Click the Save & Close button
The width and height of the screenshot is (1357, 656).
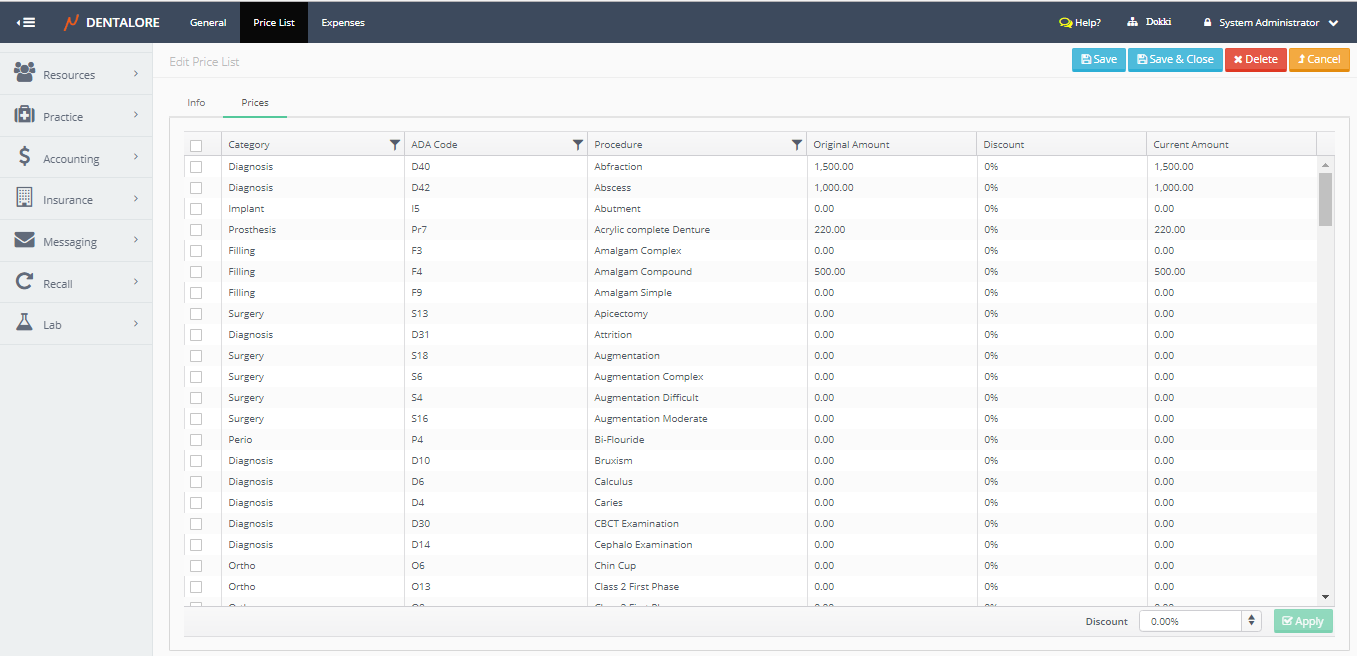pos(1175,60)
